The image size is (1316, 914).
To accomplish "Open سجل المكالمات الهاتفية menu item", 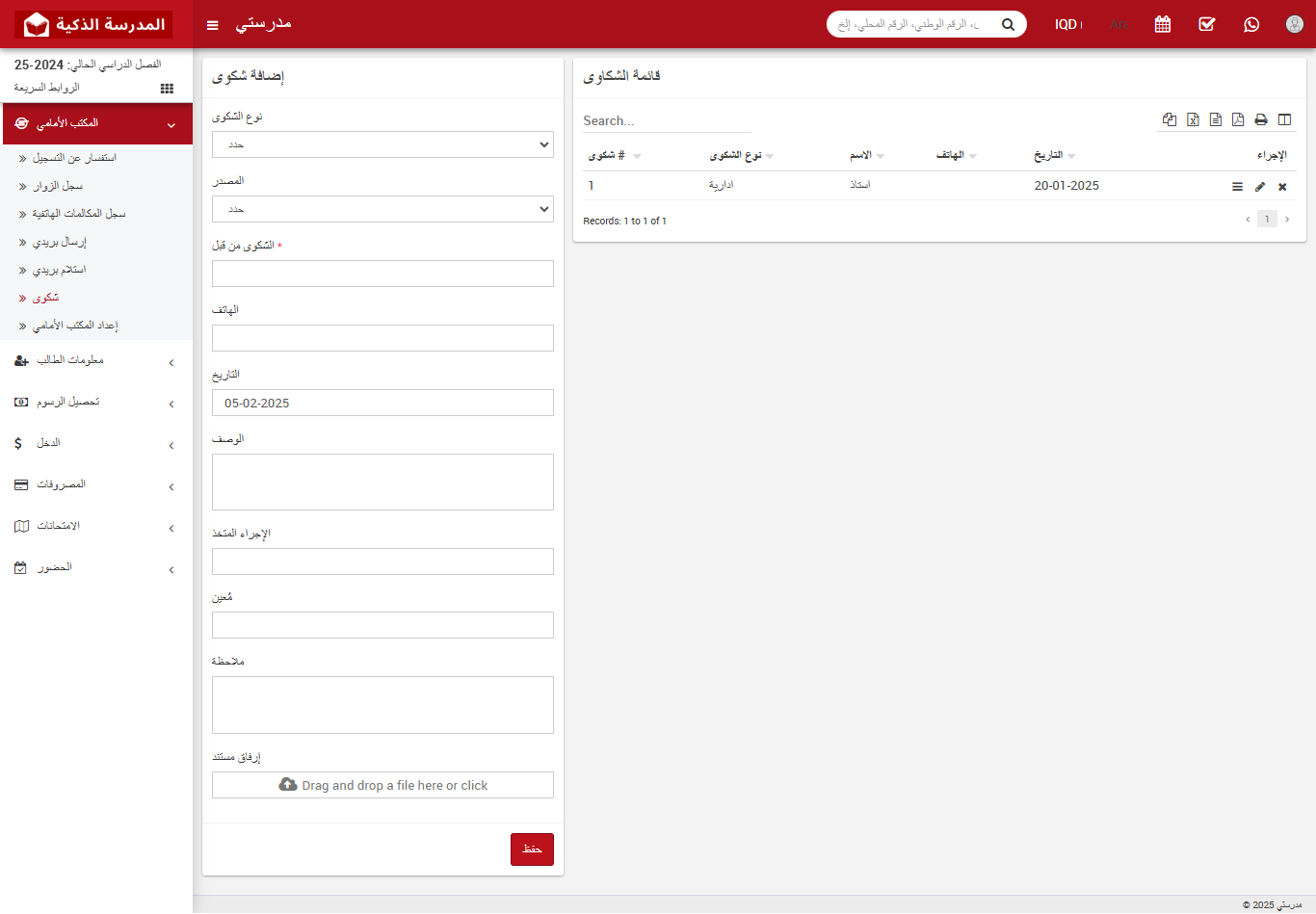I will pyautogui.click(x=79, y=214).
